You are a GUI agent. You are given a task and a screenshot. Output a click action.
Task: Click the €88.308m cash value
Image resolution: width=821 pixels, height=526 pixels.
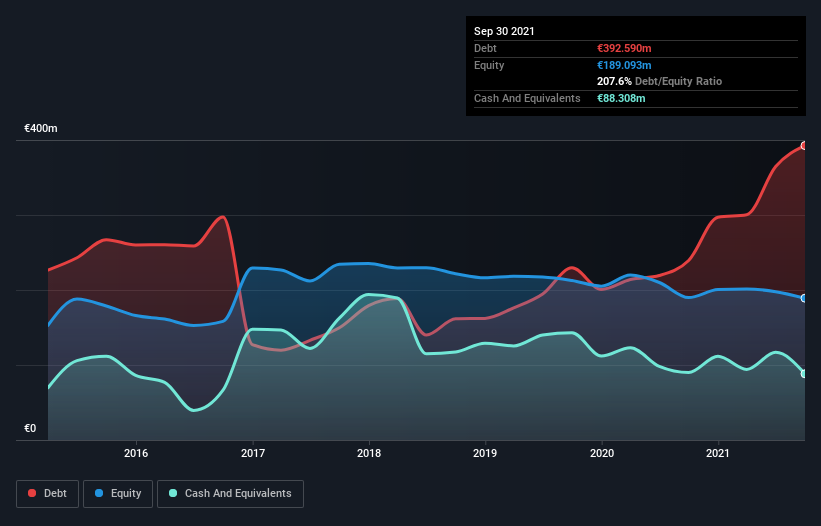click(621, 98)
